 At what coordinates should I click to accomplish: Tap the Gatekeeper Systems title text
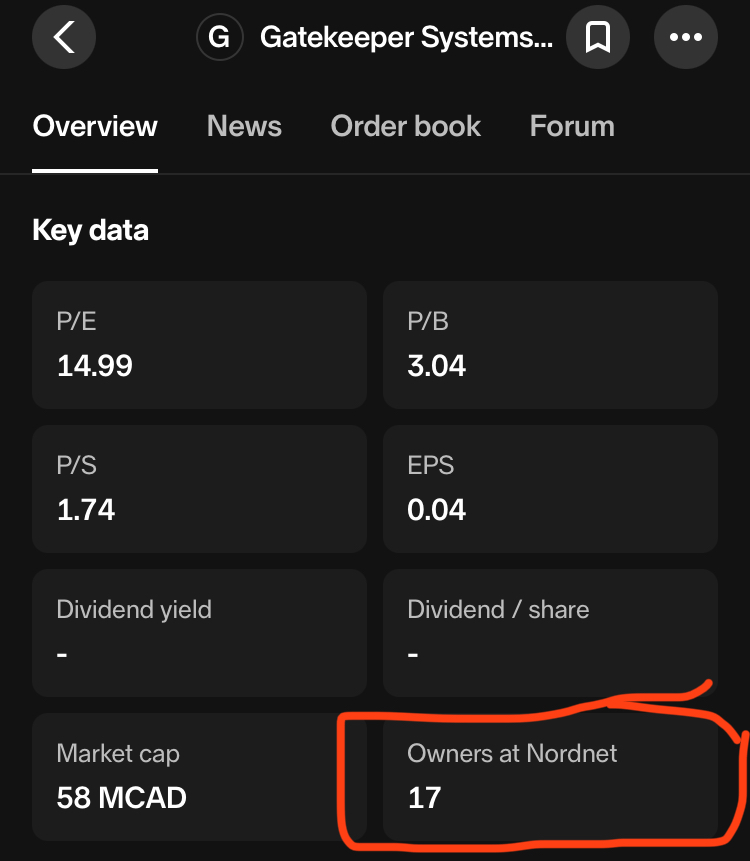[405, 38]
